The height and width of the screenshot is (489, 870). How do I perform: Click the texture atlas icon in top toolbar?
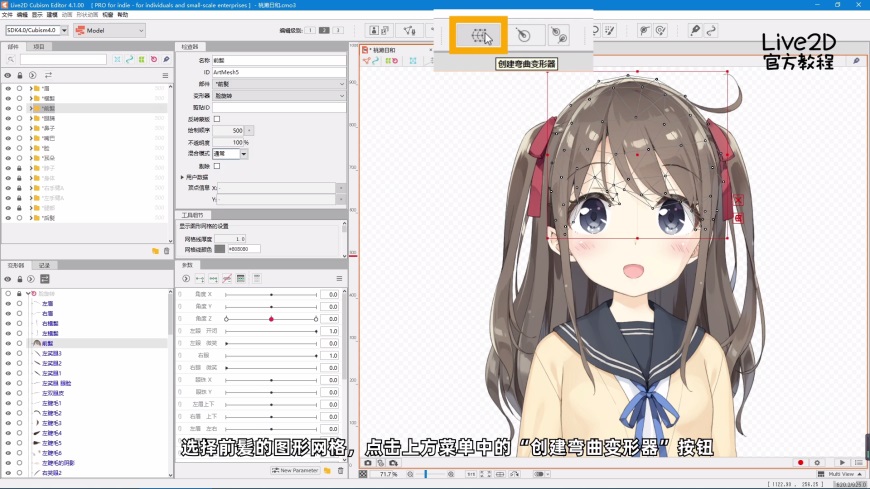click(380, 31)
